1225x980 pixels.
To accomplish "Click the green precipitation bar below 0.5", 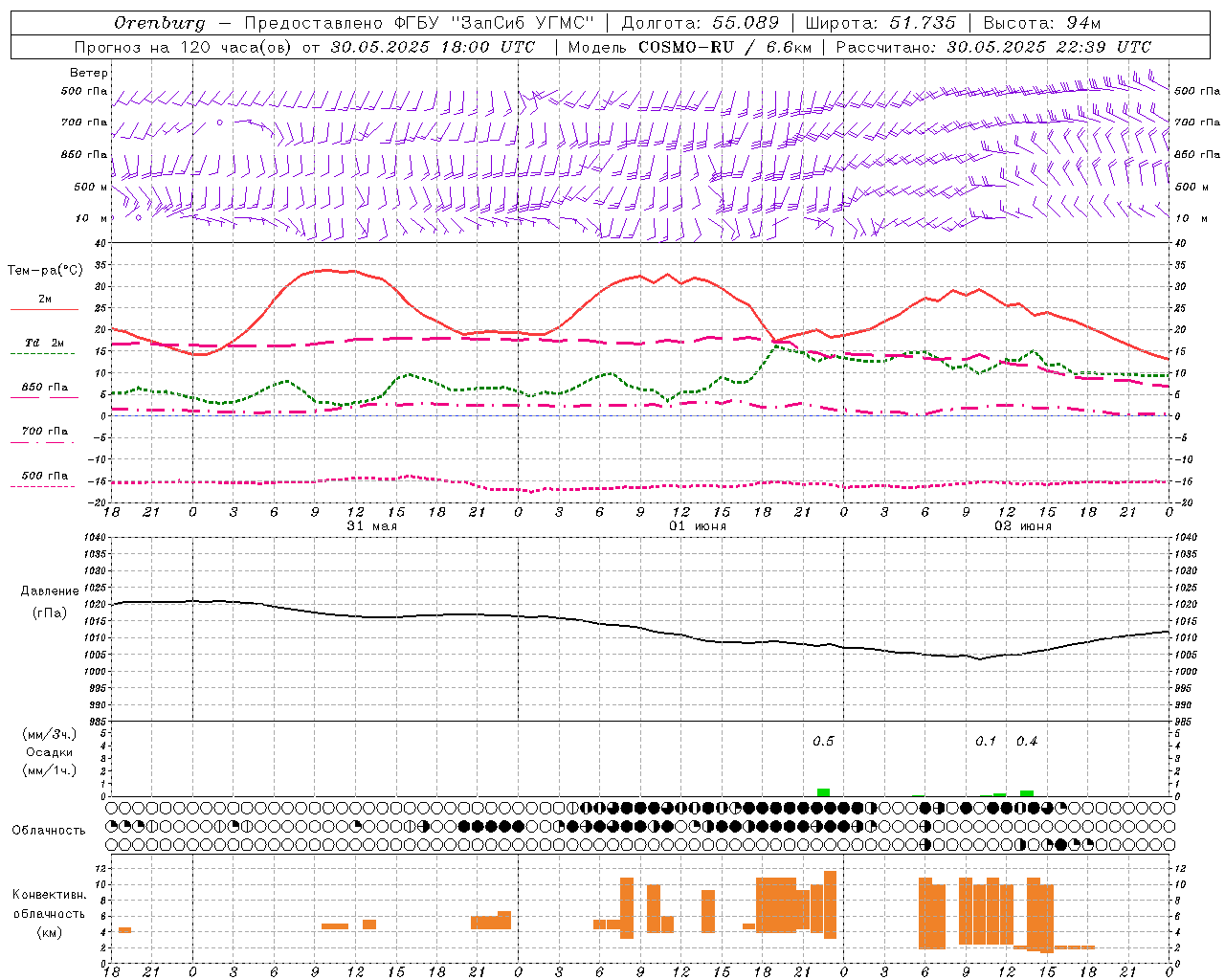I will (823, 792).
